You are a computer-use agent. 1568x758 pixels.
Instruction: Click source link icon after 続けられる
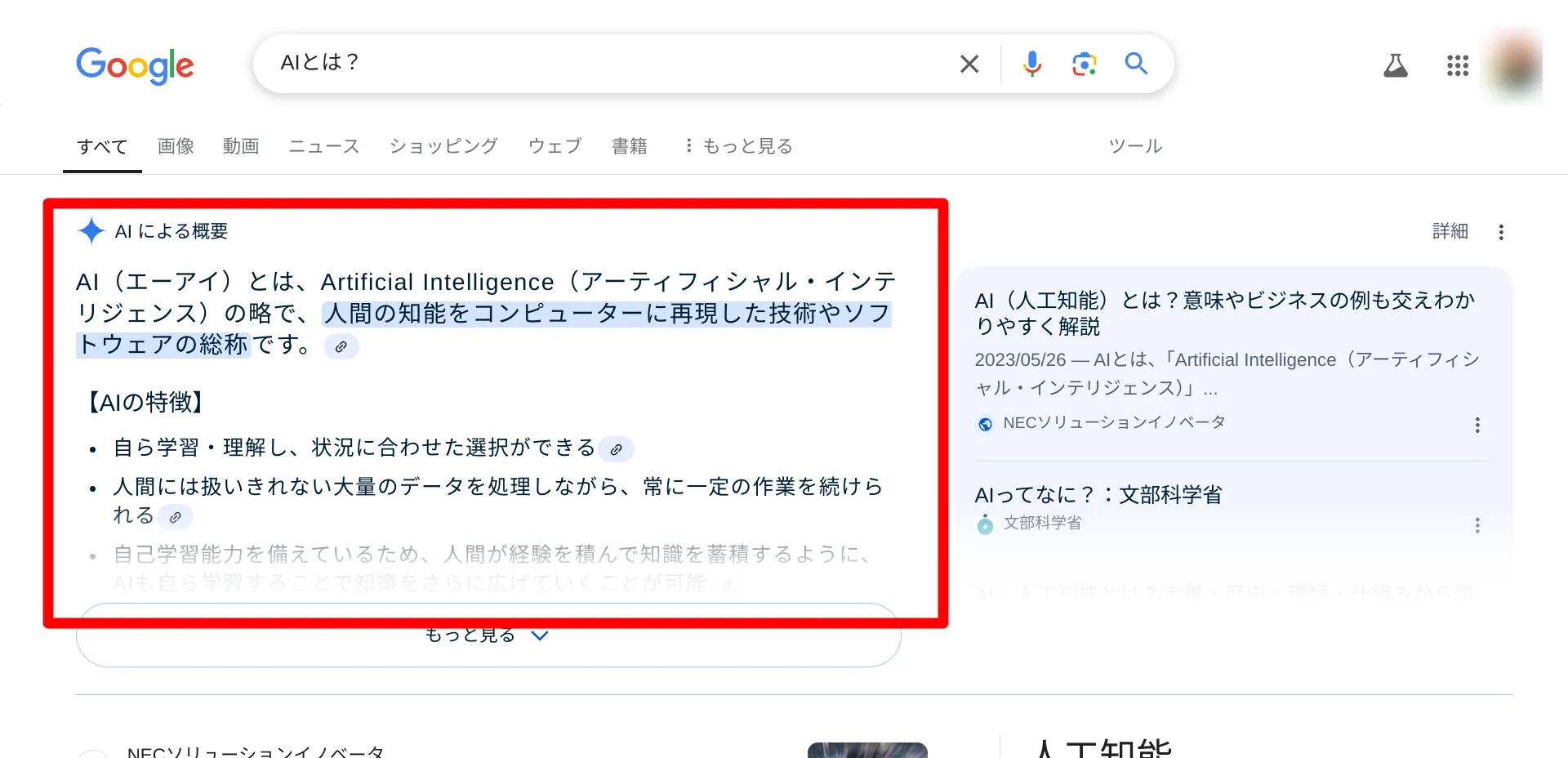pyautogui.click(x=176, y=517)
